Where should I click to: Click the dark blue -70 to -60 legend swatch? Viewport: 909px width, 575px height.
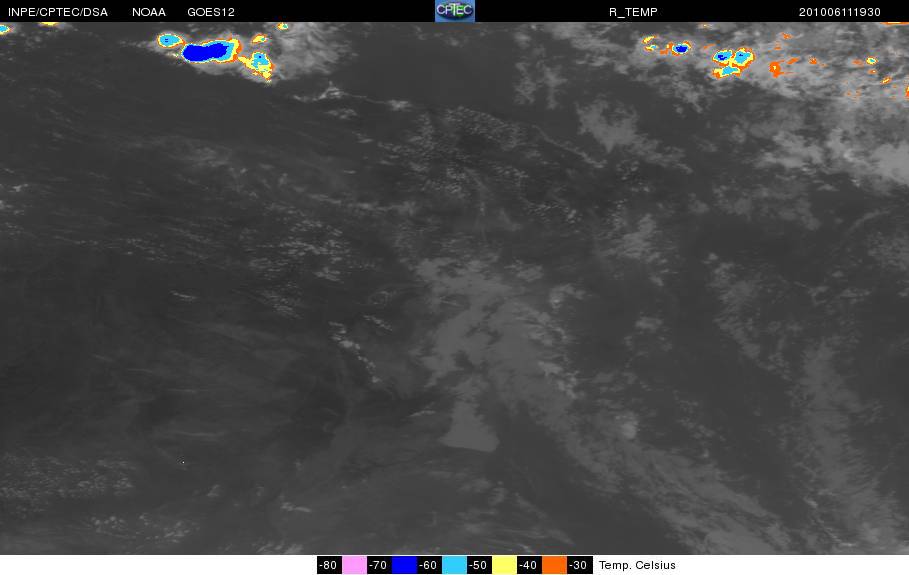click(x=404, y=565)
